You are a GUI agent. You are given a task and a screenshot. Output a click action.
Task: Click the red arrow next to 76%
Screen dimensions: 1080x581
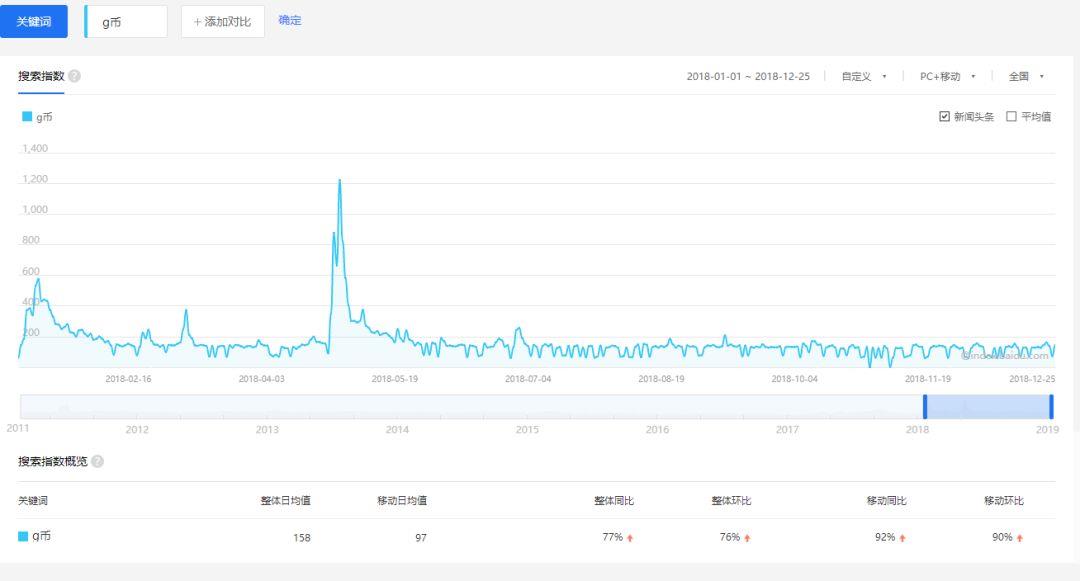click(747, 538)
